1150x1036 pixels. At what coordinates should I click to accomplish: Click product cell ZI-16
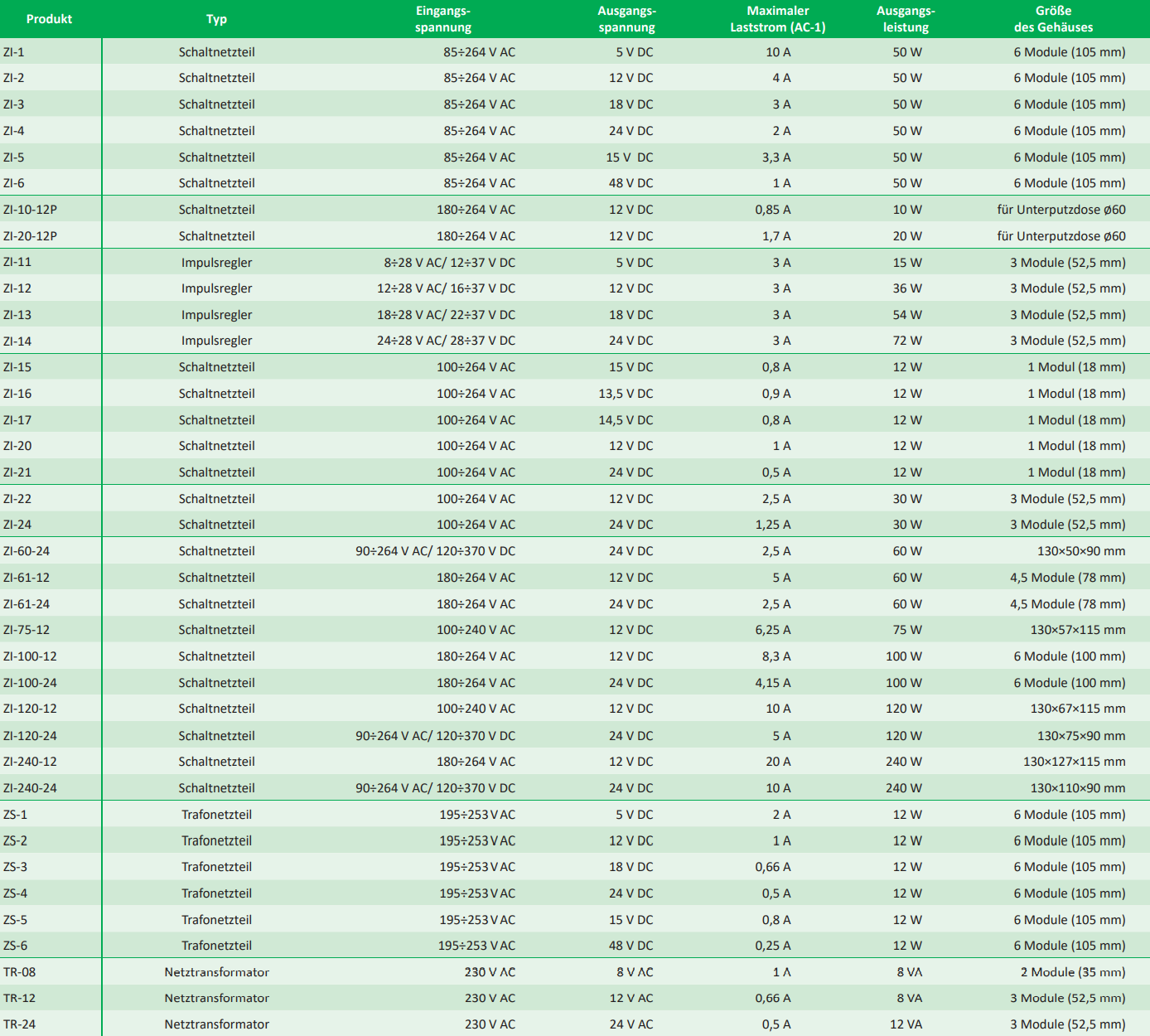(17, 394)
